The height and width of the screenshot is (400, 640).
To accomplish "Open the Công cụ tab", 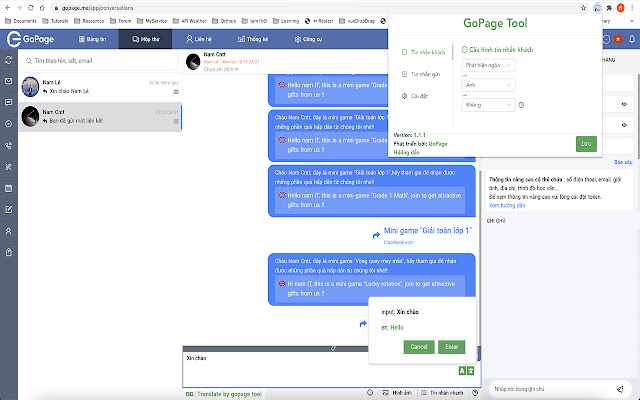I will coord(309,39).
